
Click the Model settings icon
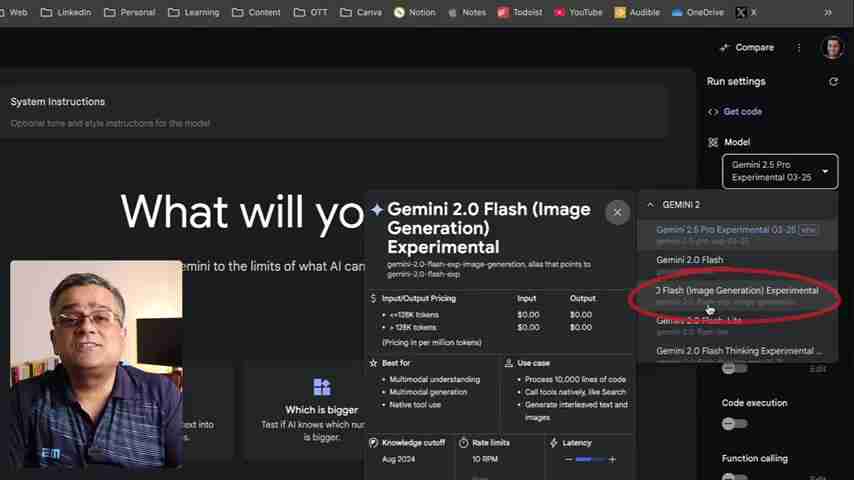coord(712,142)
